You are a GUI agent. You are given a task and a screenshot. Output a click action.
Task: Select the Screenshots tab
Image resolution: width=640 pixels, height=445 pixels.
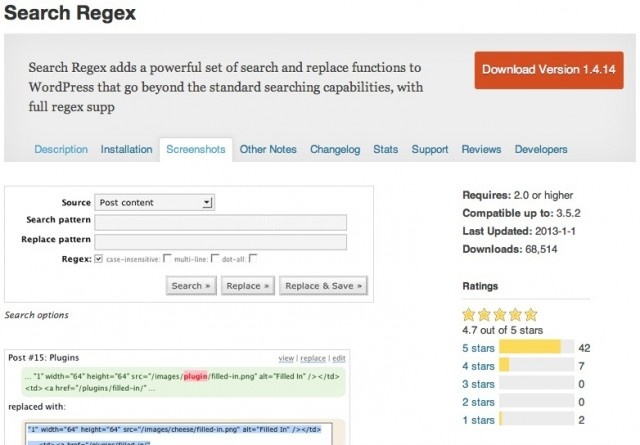coord(196,149)
